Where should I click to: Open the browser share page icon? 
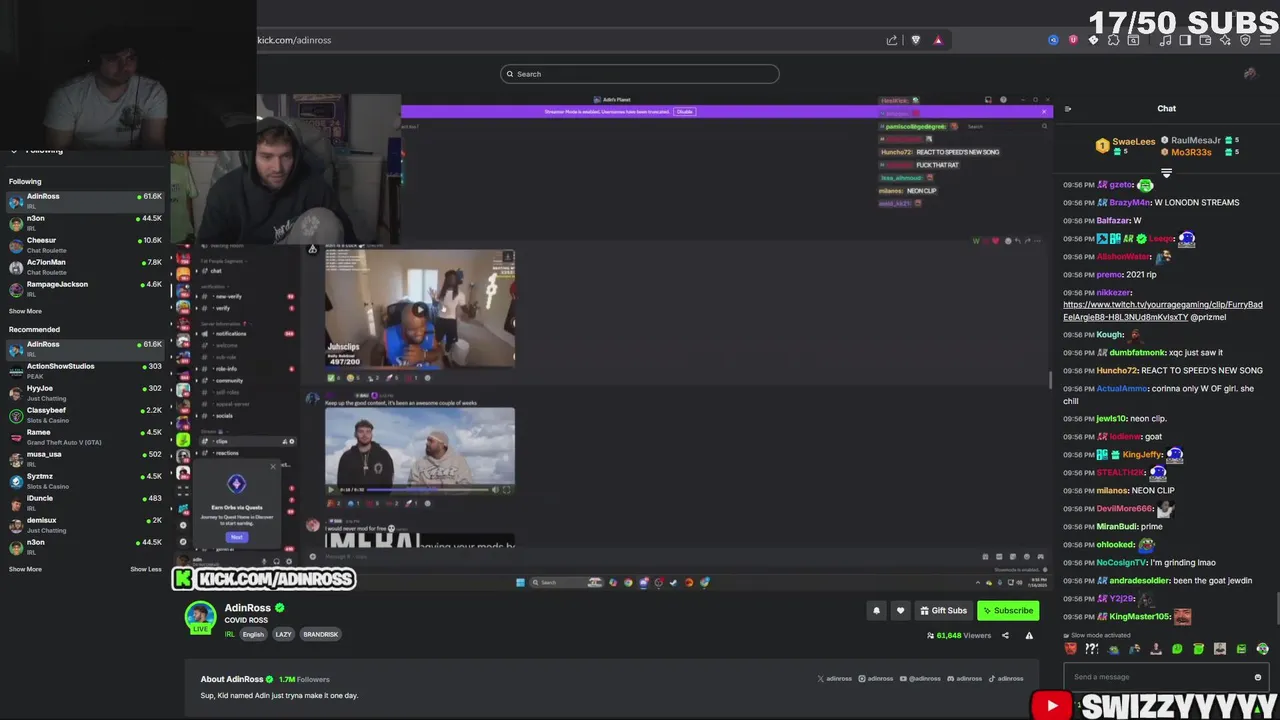pyautogui.click(x=891, y=40)
